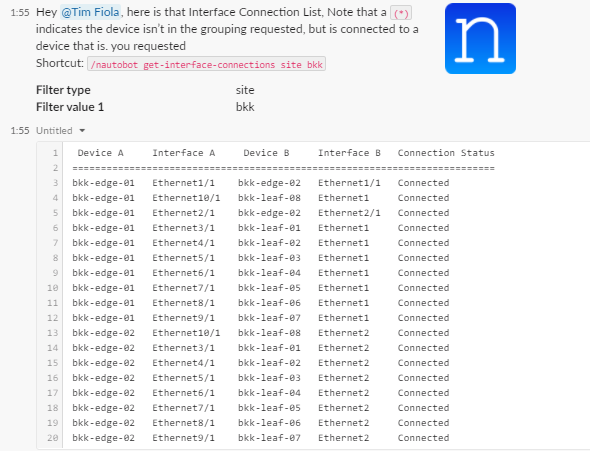Click the (*) inline code marker

coord(401,13)
